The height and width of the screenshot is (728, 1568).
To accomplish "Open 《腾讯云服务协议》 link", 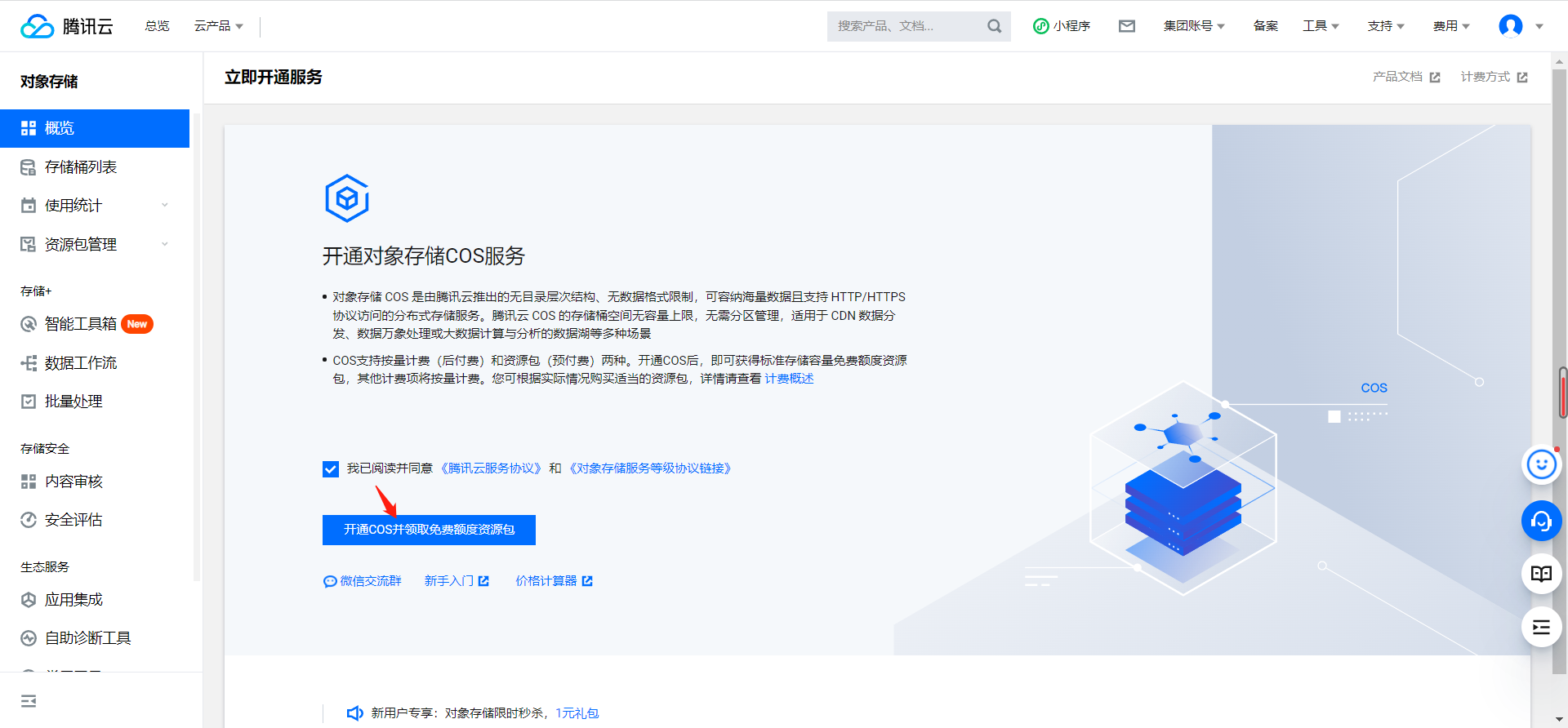I will [x=491, y=468].
